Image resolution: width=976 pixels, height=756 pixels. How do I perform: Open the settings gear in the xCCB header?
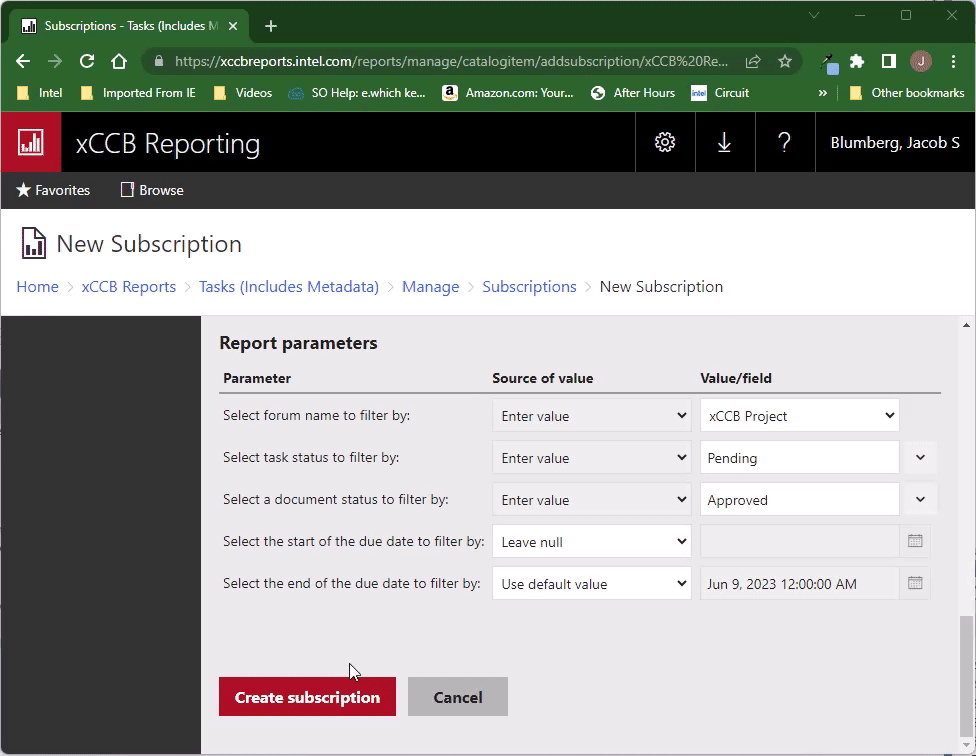[x=664, y=142]
